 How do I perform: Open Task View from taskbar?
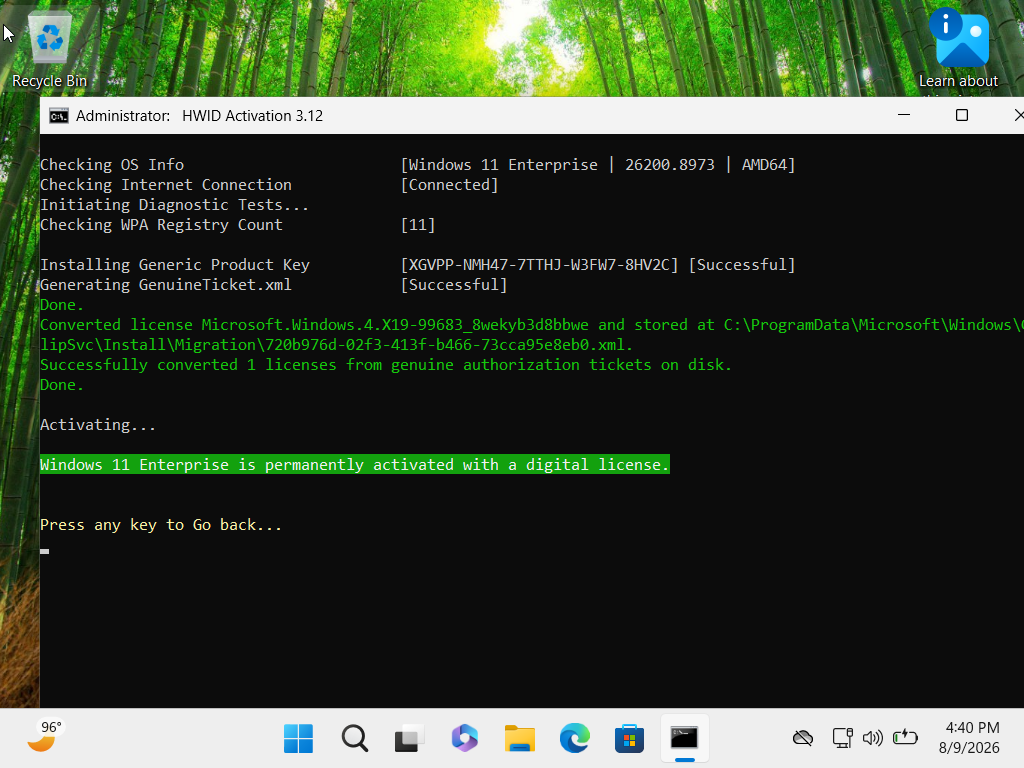tap(409, 739)
